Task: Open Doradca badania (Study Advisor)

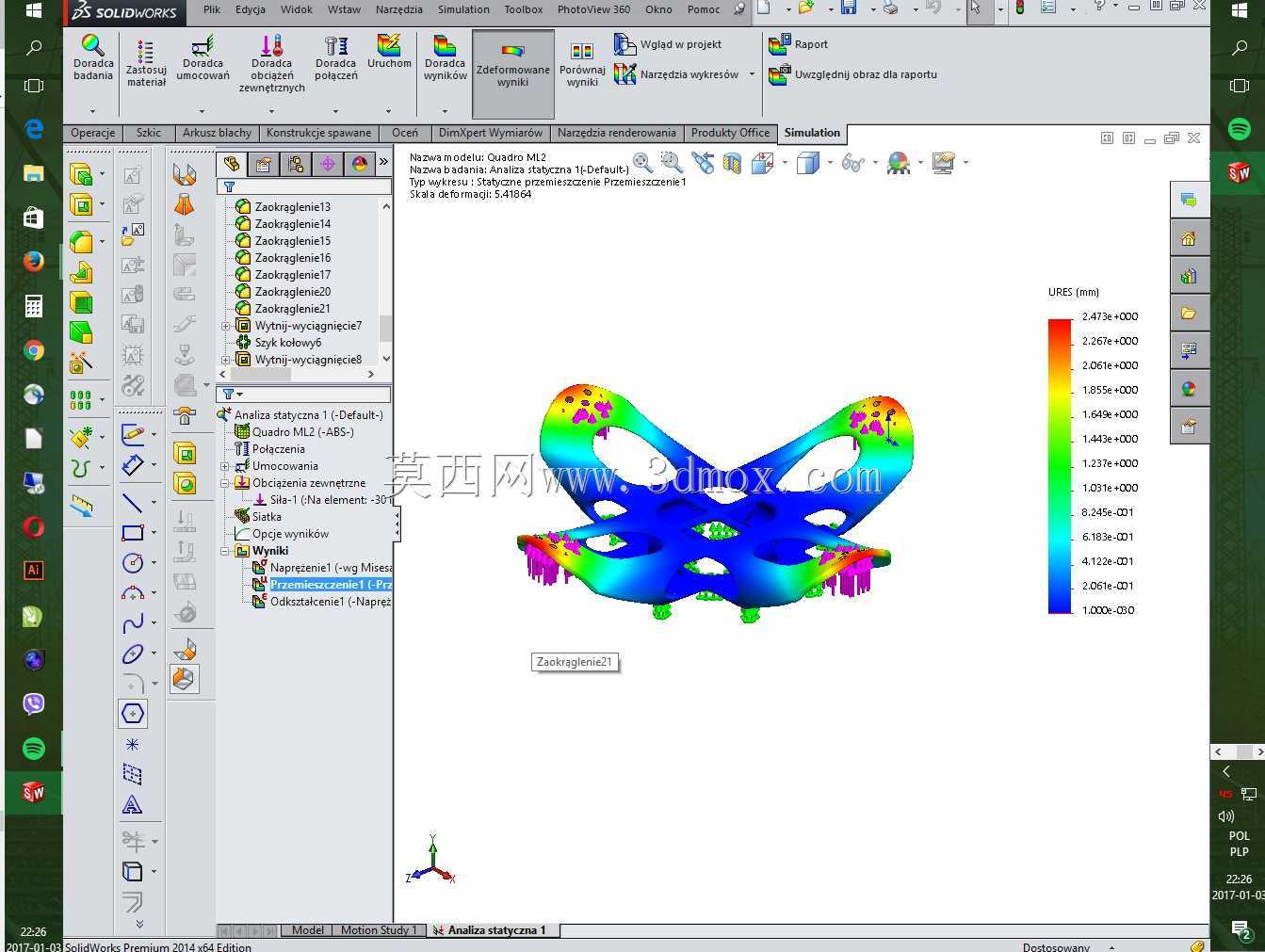Action: coord(92,57)
